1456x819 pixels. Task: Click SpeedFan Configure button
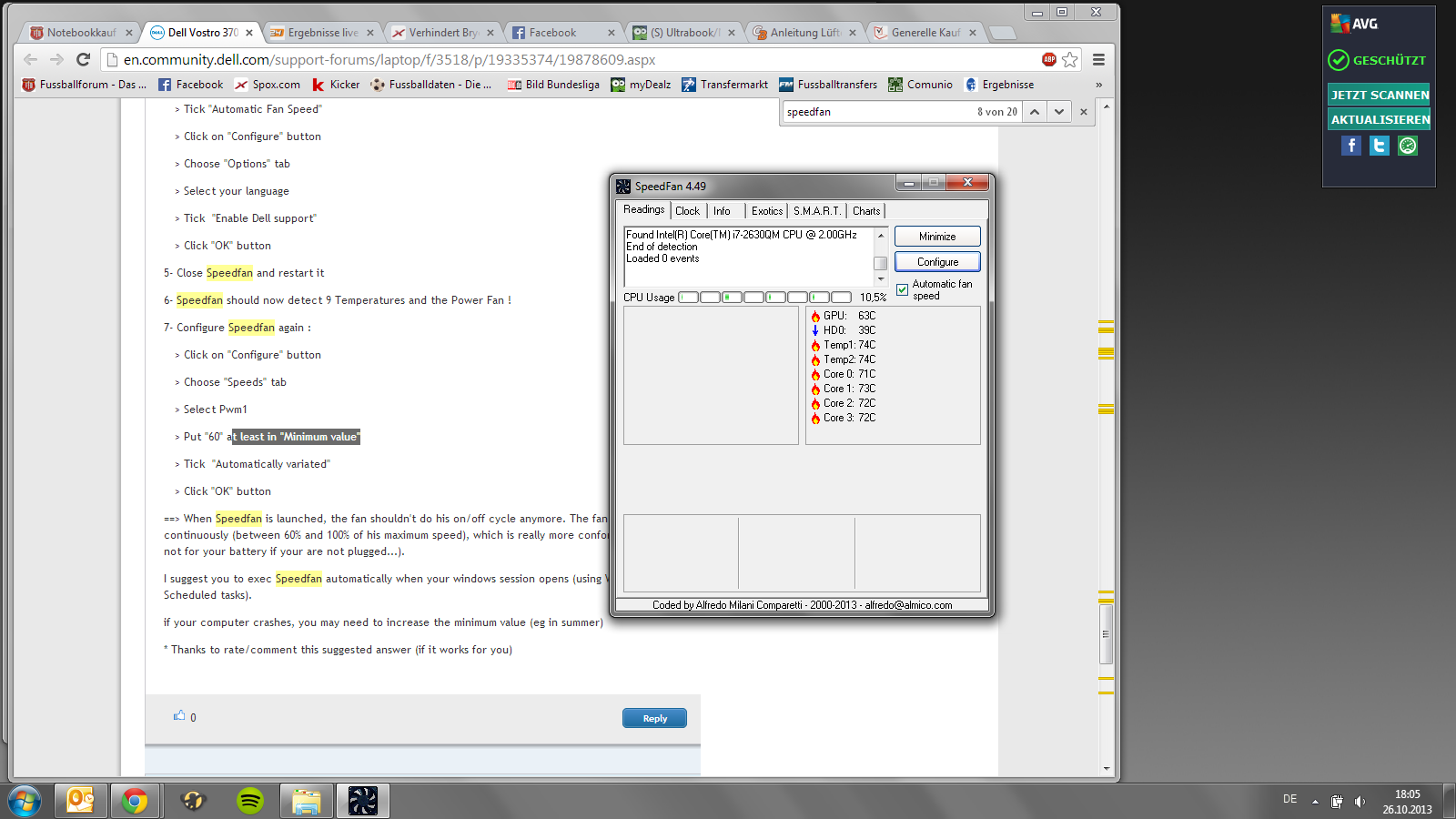[937, 262]
